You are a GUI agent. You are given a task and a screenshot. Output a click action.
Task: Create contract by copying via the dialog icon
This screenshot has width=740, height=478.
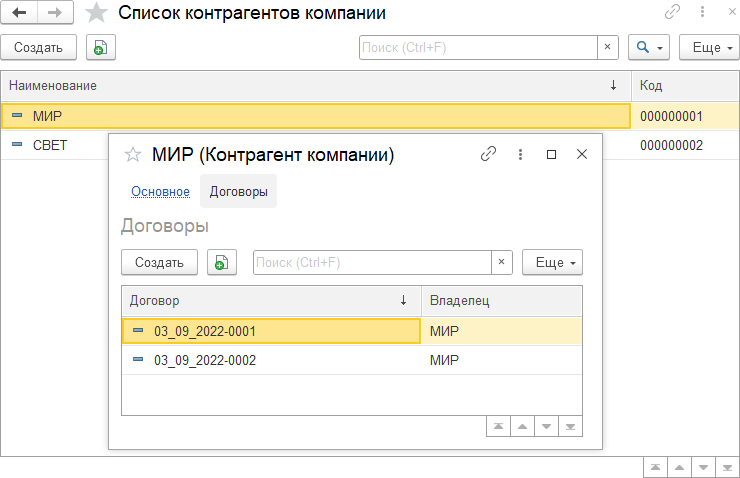tap(222, 262)
